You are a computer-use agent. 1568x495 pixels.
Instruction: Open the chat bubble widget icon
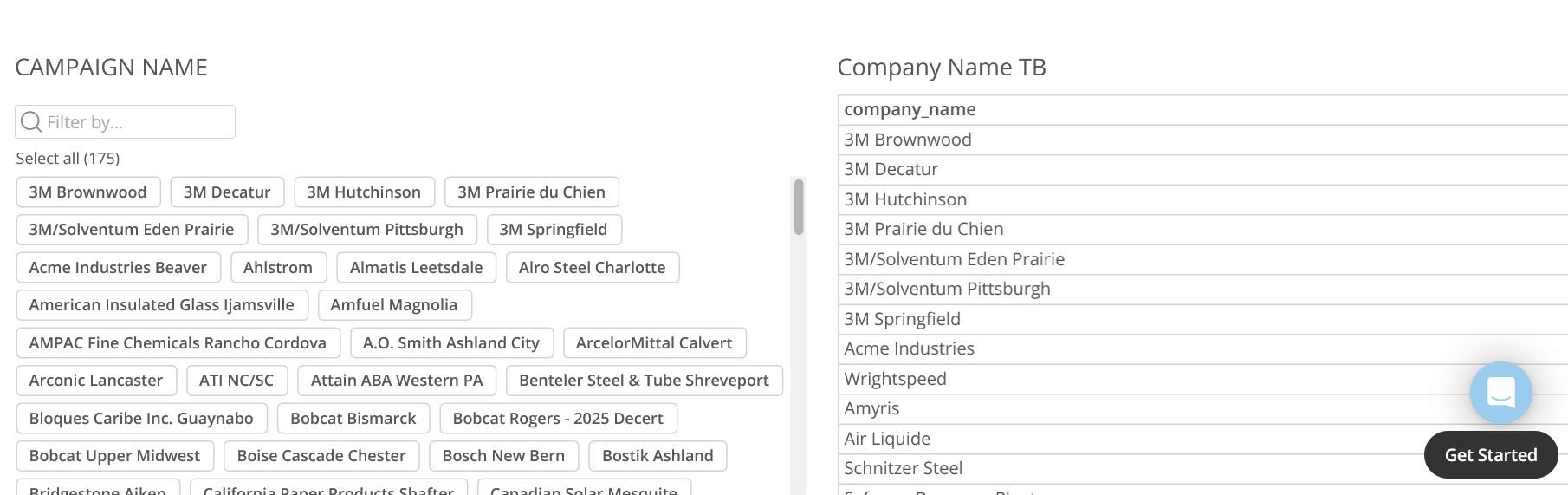1500,393
